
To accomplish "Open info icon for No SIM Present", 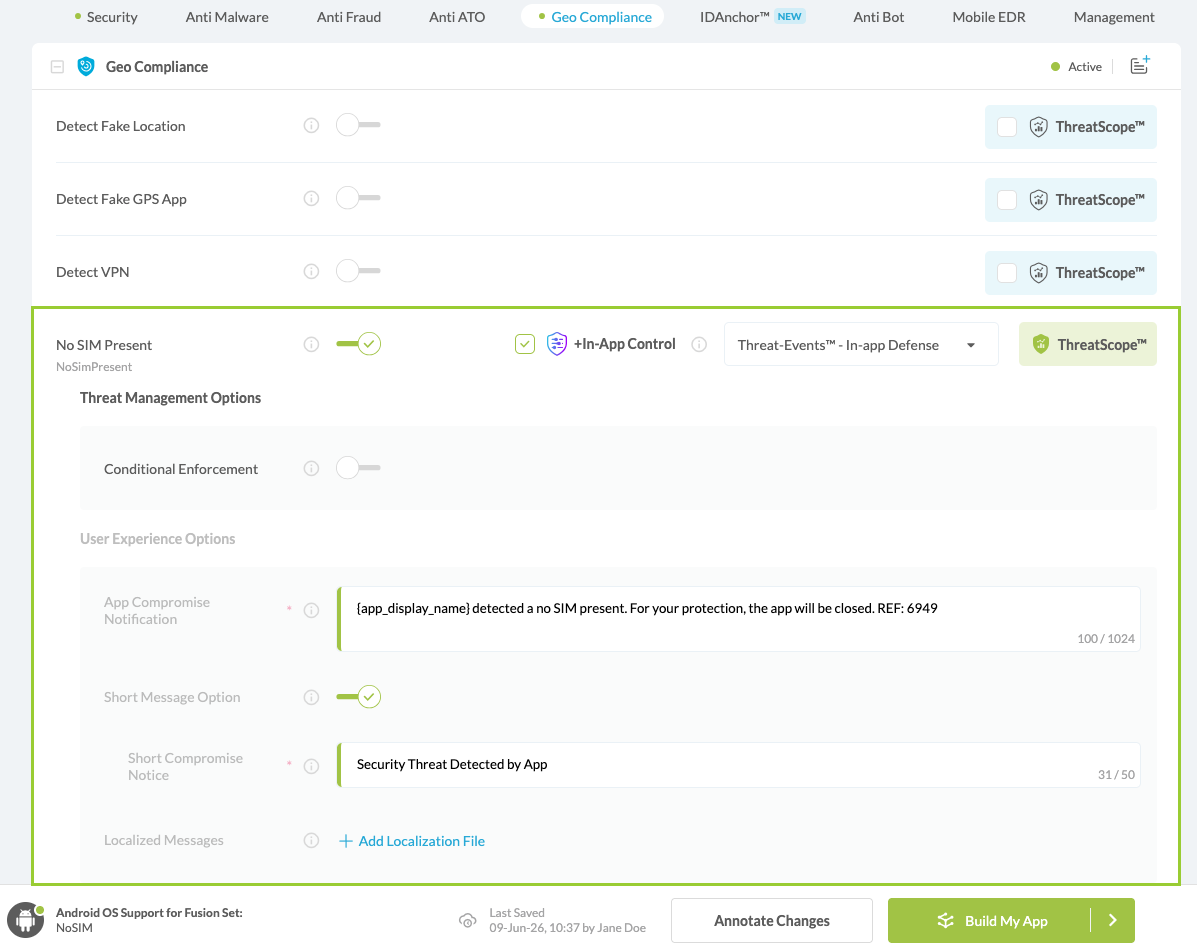I will tap(311, 344).
